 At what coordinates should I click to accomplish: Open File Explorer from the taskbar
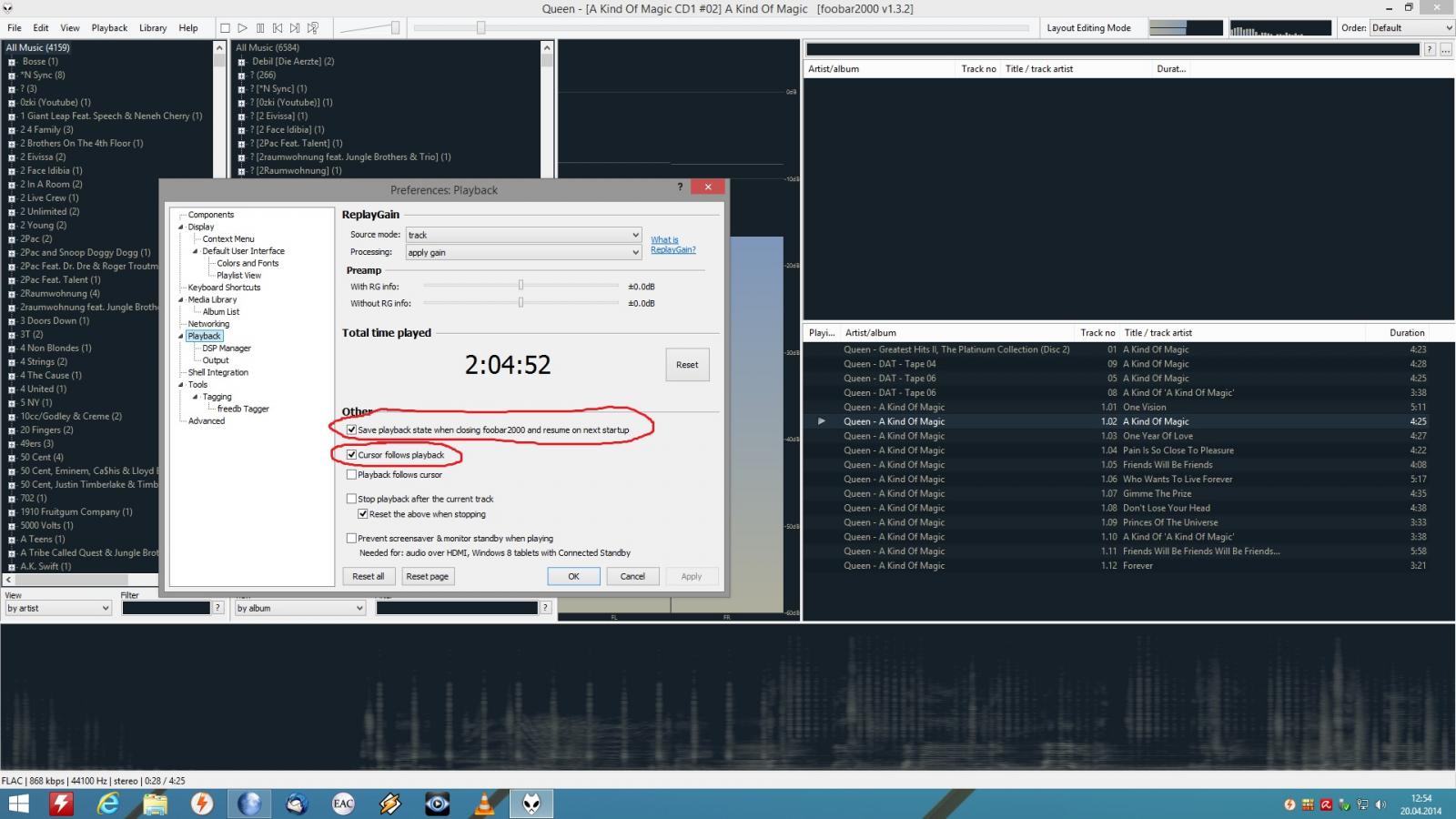(x=156, y=804)
